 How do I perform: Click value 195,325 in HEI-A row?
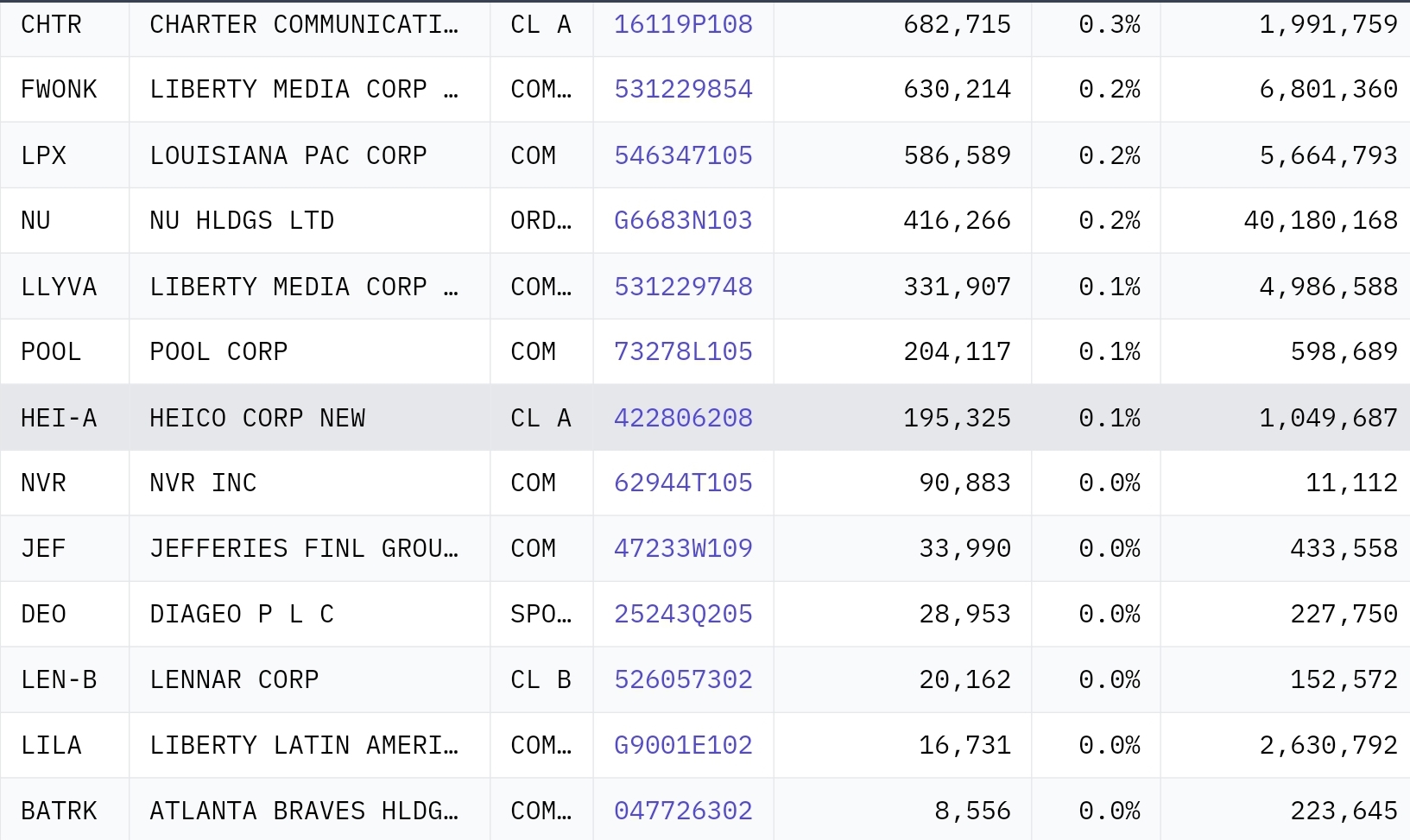(x=957, y=418)
